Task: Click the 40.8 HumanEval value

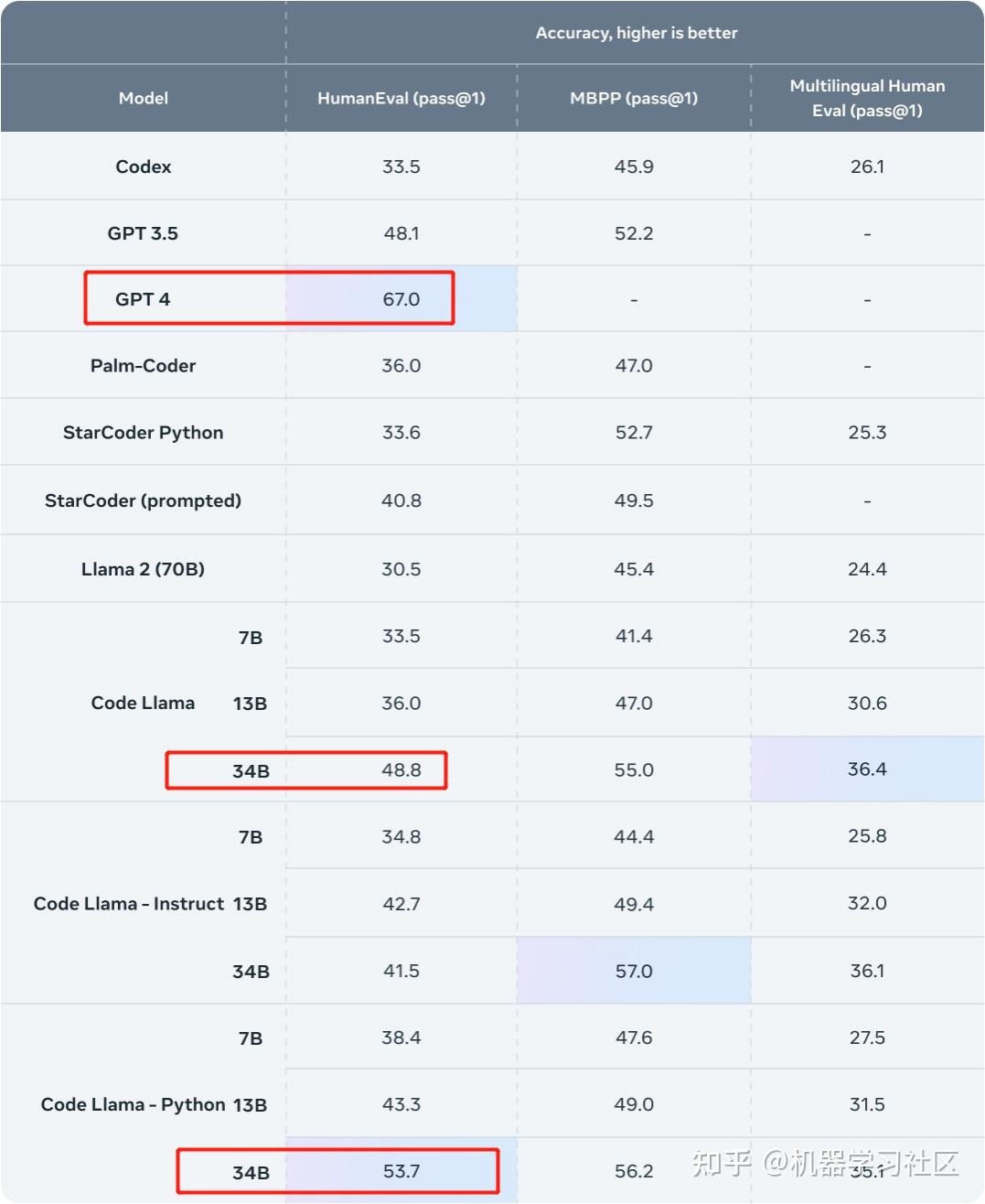Action: [401, 500]
